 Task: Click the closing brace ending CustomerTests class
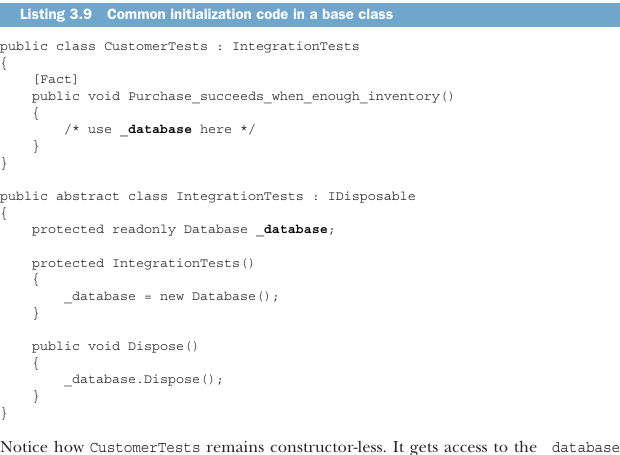click(x=4, y=163)
